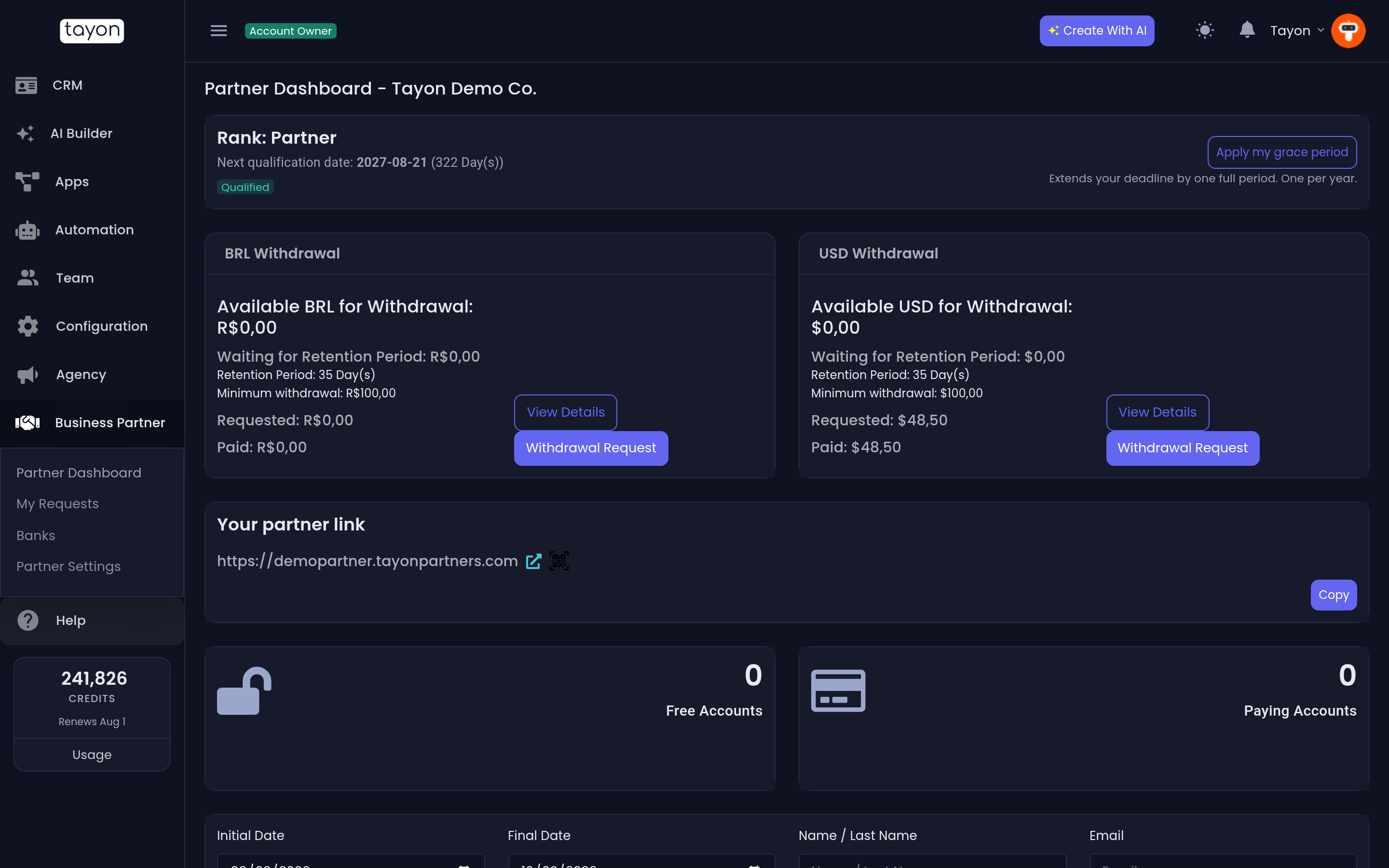This screenshot has height=868, width=1389.
Task: Click the 241,826 credits value
Action: pyautogui.click(x=94, y=678)
